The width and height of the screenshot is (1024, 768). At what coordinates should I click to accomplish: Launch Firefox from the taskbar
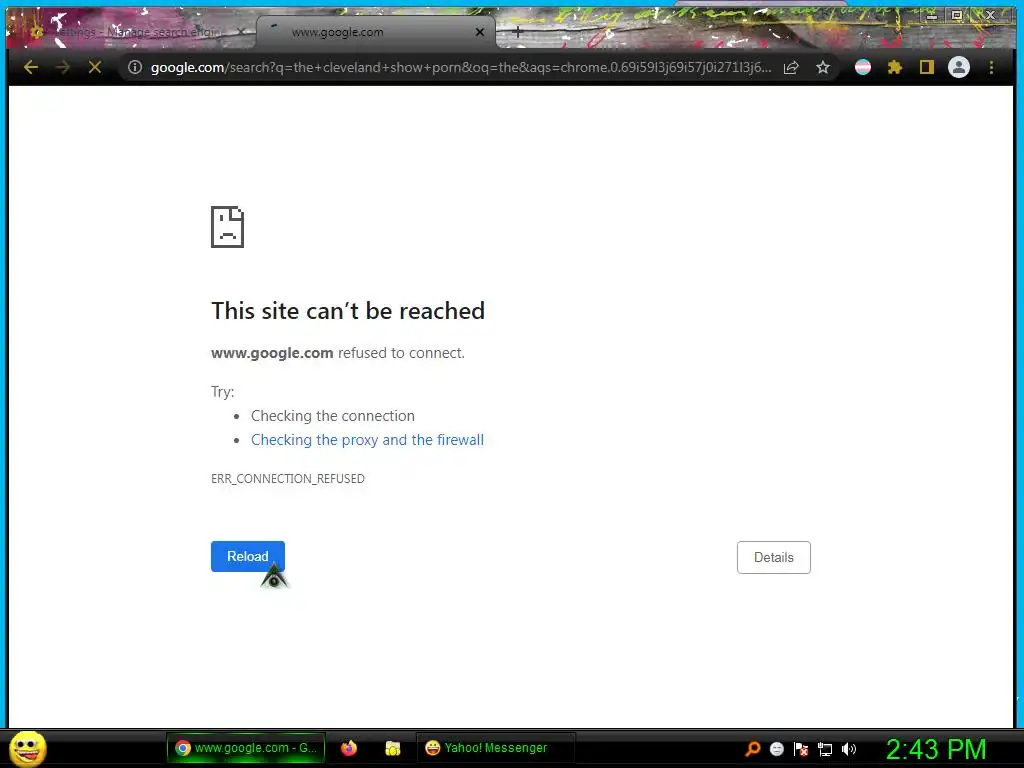coord(349,748)
